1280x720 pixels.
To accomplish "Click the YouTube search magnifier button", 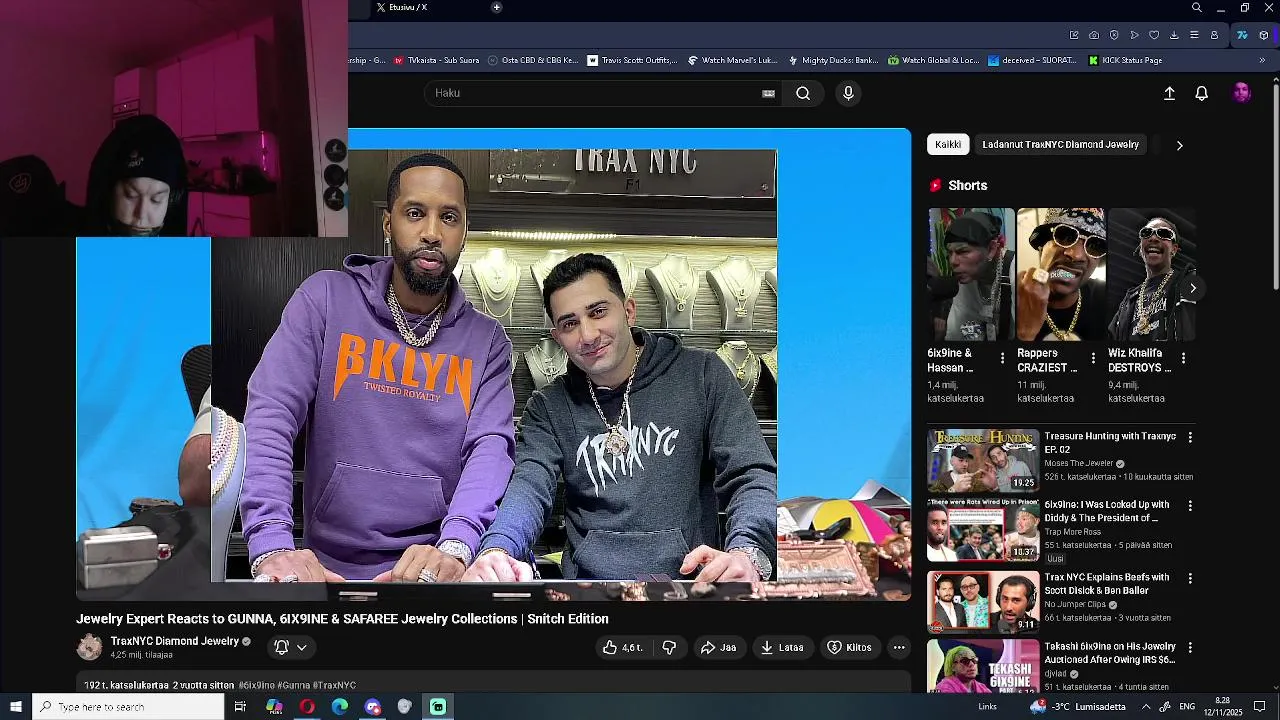I will click(803, 93).
